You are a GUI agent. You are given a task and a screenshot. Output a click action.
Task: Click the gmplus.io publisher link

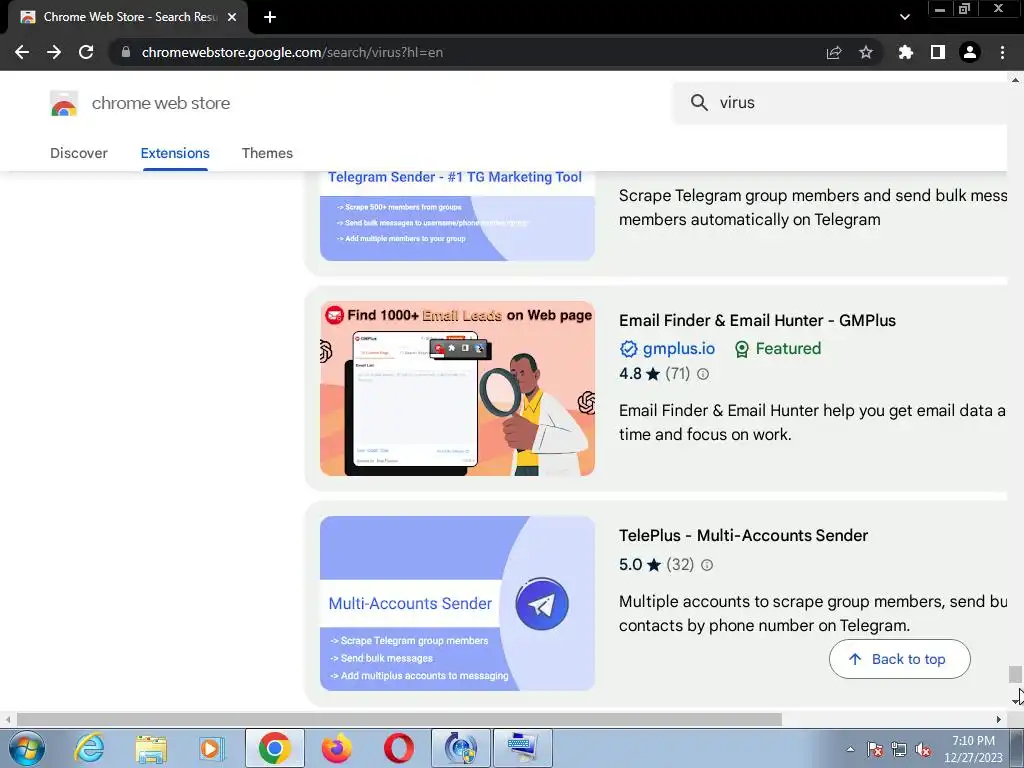coord(679,349)
